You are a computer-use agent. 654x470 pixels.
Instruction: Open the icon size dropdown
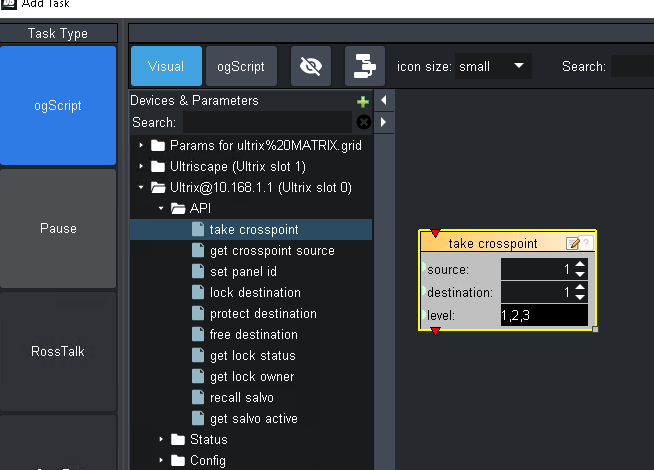[x=493, y=66]
